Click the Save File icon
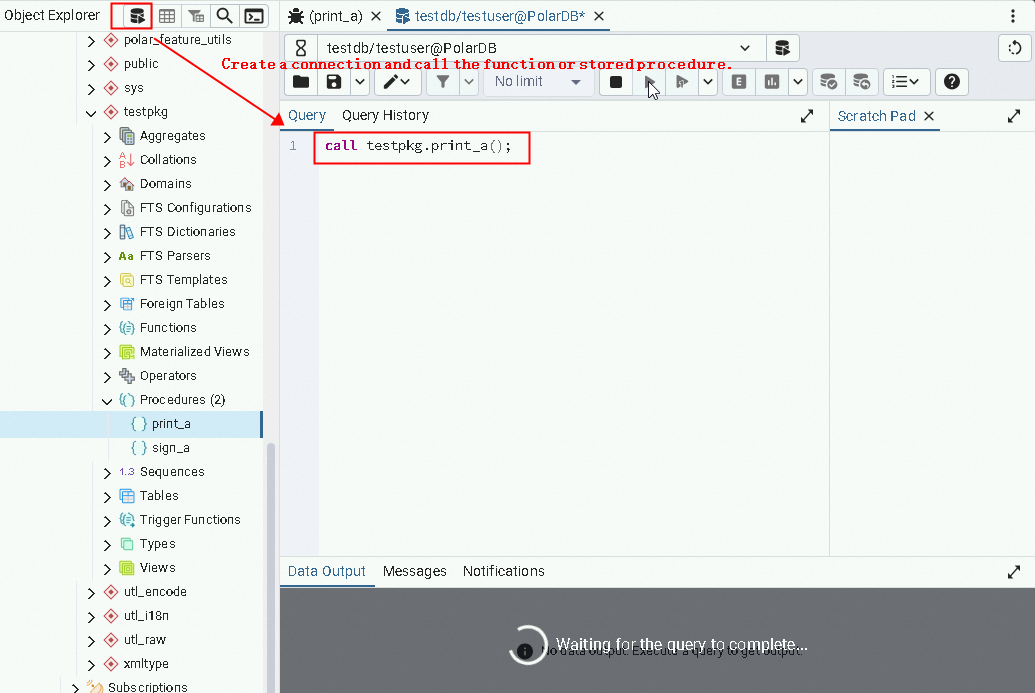 [334, 82]
